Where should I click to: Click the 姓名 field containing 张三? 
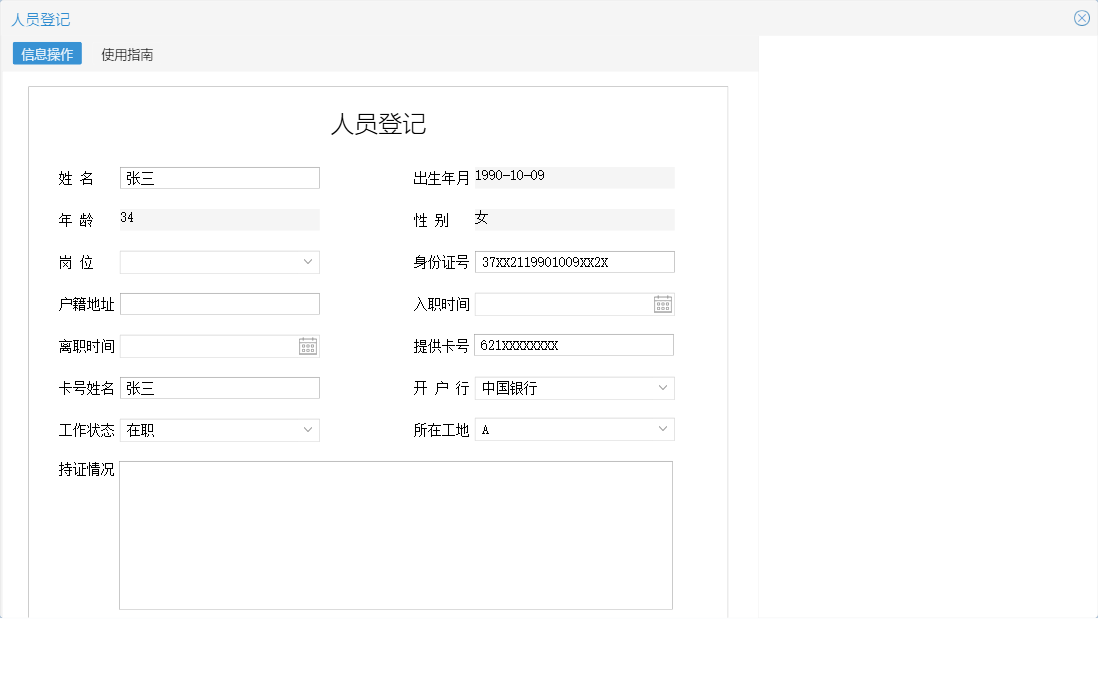point(219,177)
